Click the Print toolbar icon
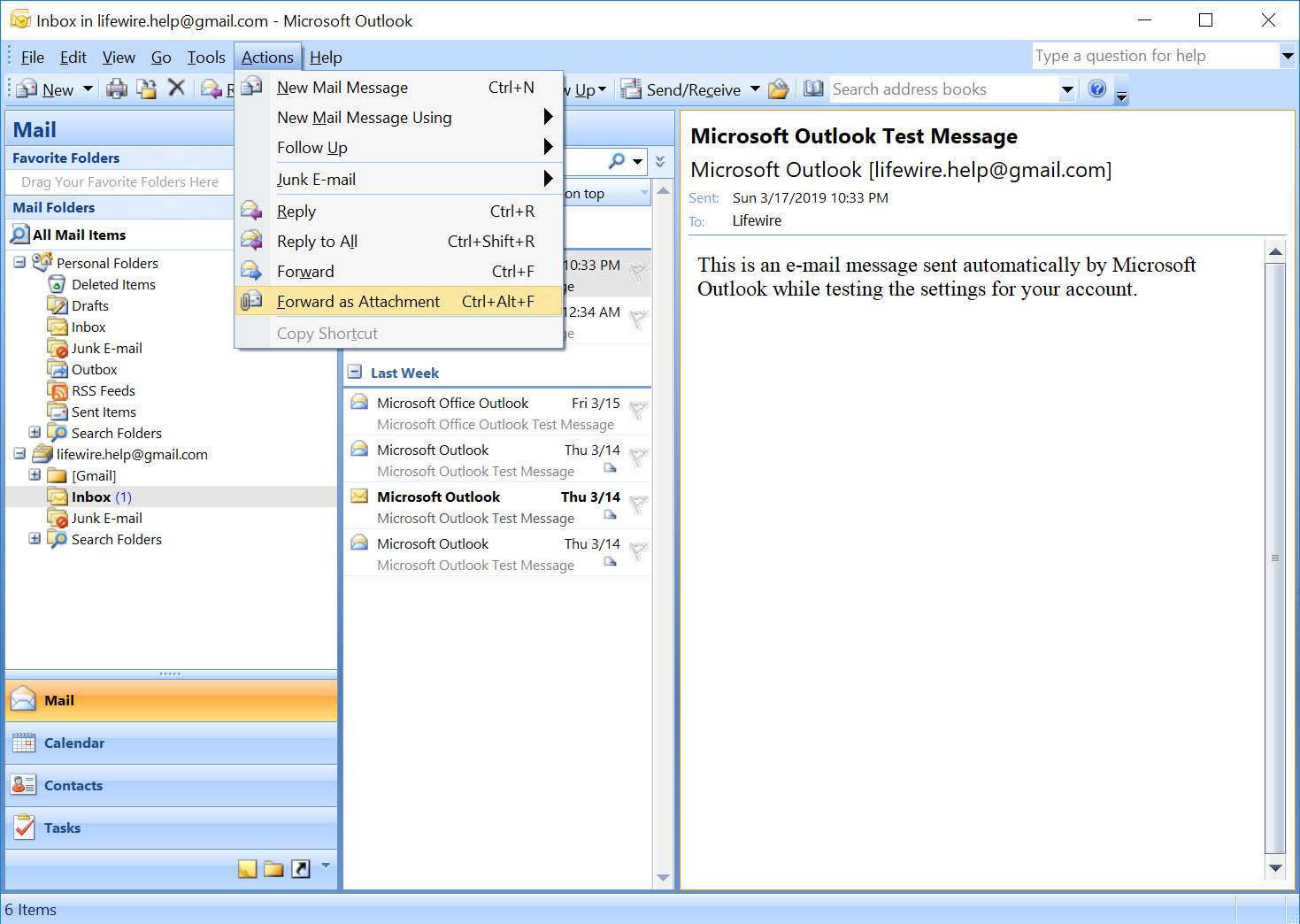This screenshot has height=924, width=1300. point(116,89)
